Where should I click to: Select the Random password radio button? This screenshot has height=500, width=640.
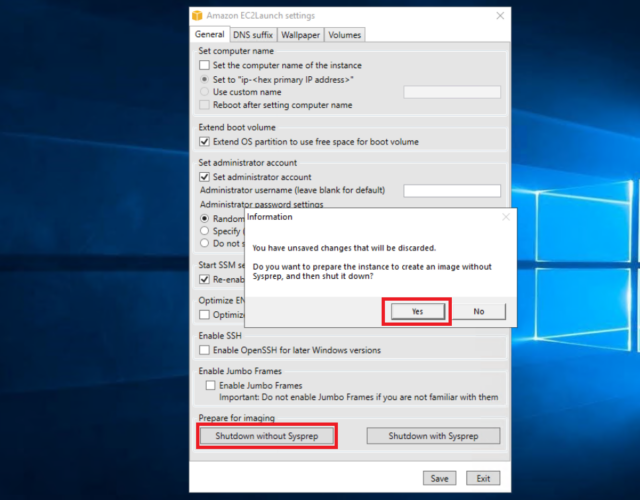(x=204, y=218)
